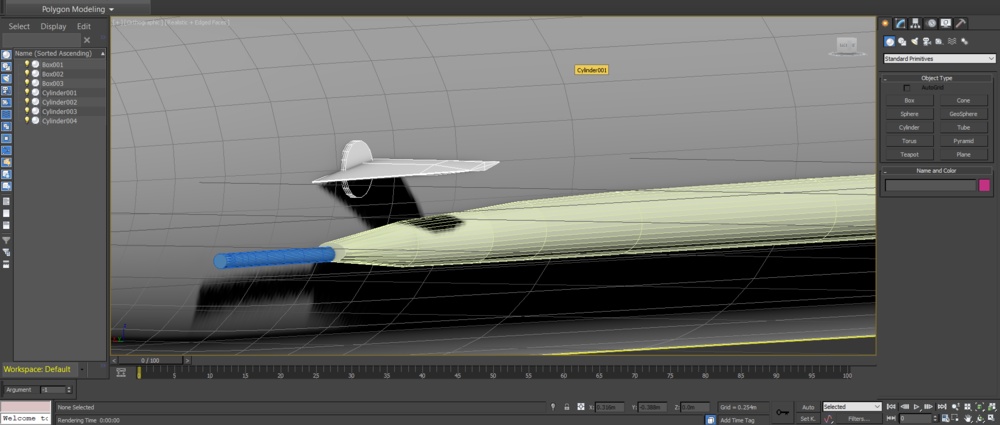Click the Teapot primitive button

click(x=909, y=155)
